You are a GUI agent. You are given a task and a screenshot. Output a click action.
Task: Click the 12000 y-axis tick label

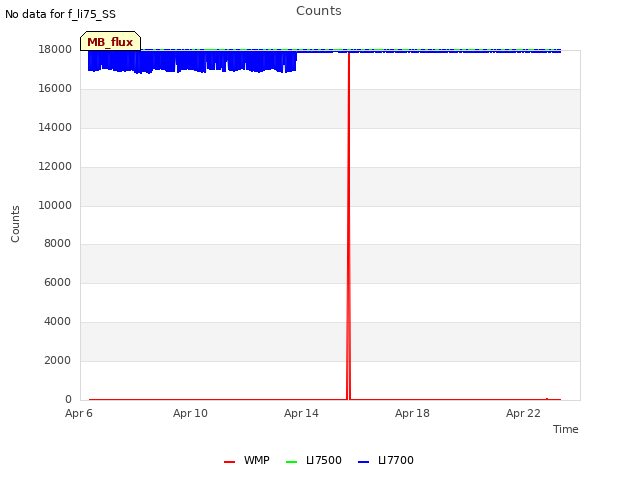55,166
